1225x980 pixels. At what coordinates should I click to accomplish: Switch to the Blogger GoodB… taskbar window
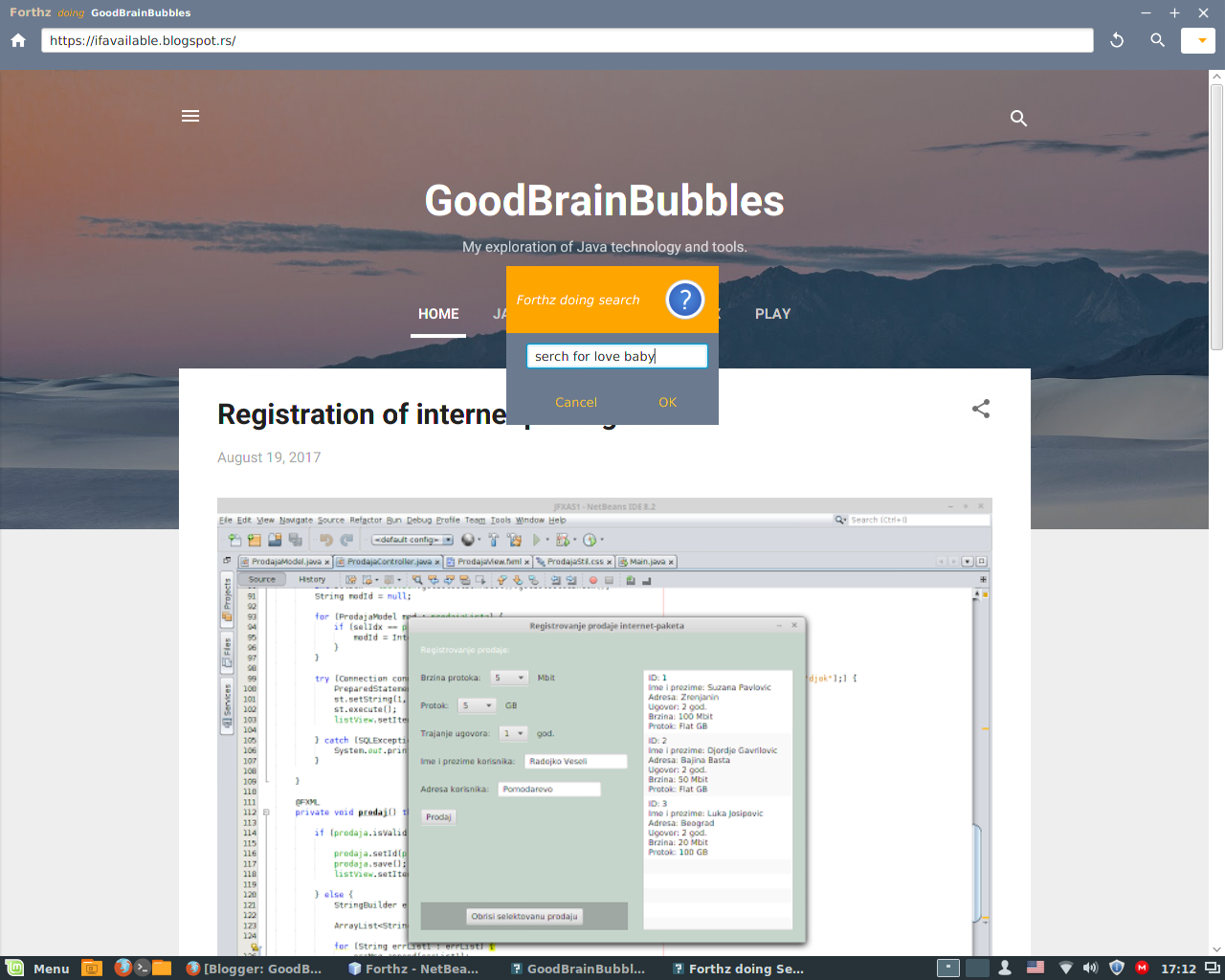click(x=256, y=969)
